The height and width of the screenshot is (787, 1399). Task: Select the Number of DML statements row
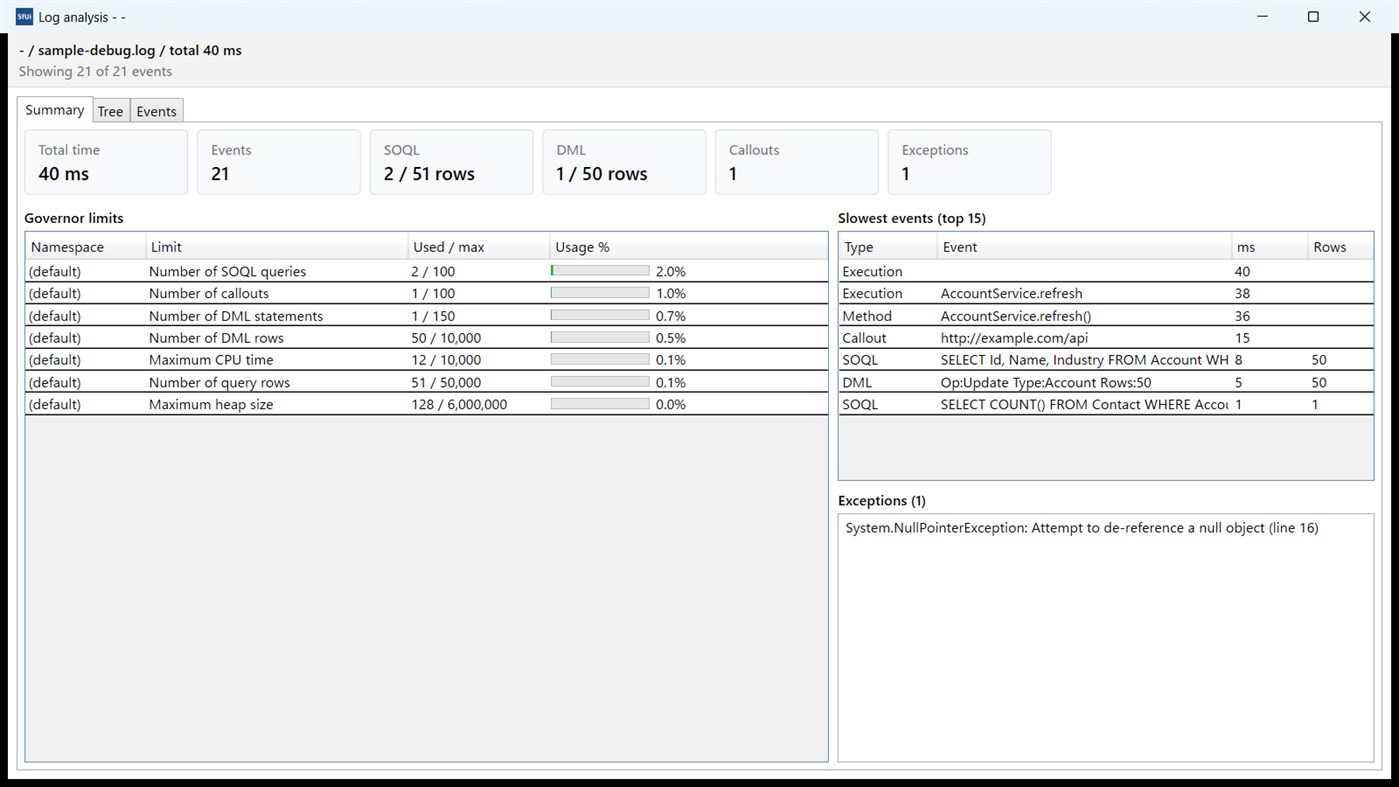click(427, 316)
